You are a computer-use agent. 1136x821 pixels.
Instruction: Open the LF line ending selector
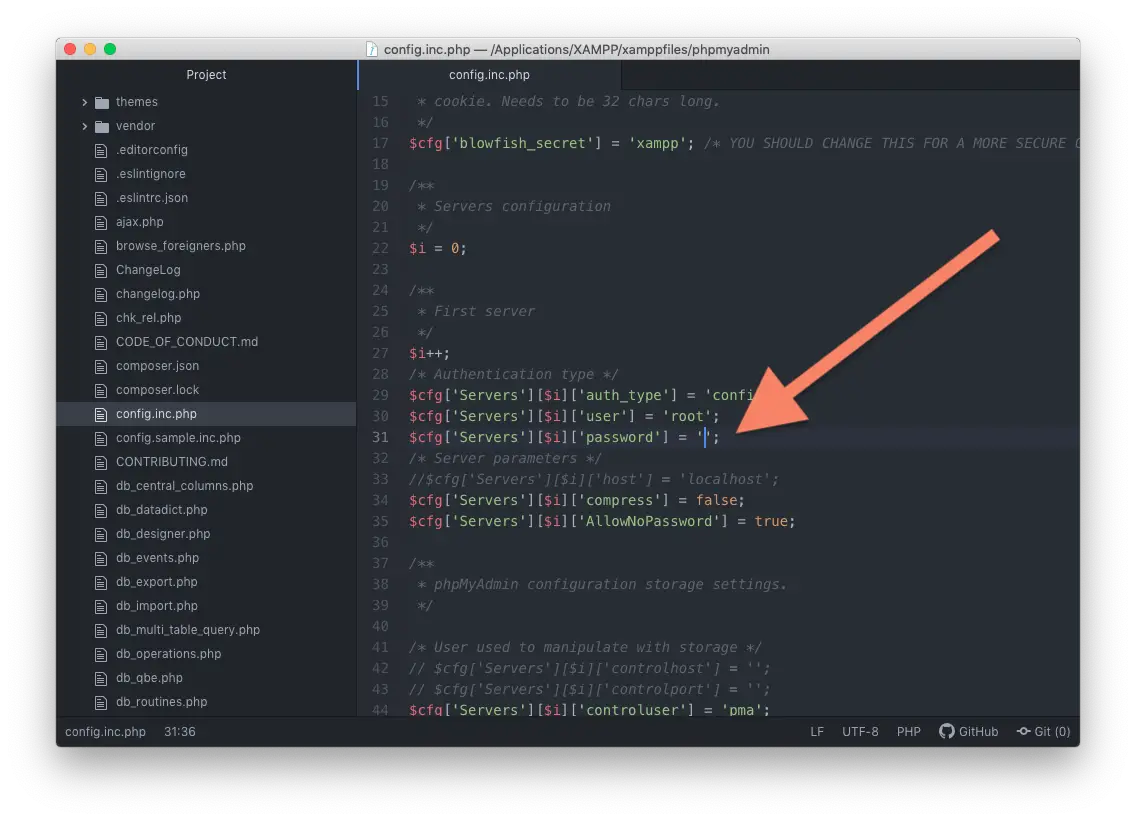pyautogui.click(x=817, y=732)
